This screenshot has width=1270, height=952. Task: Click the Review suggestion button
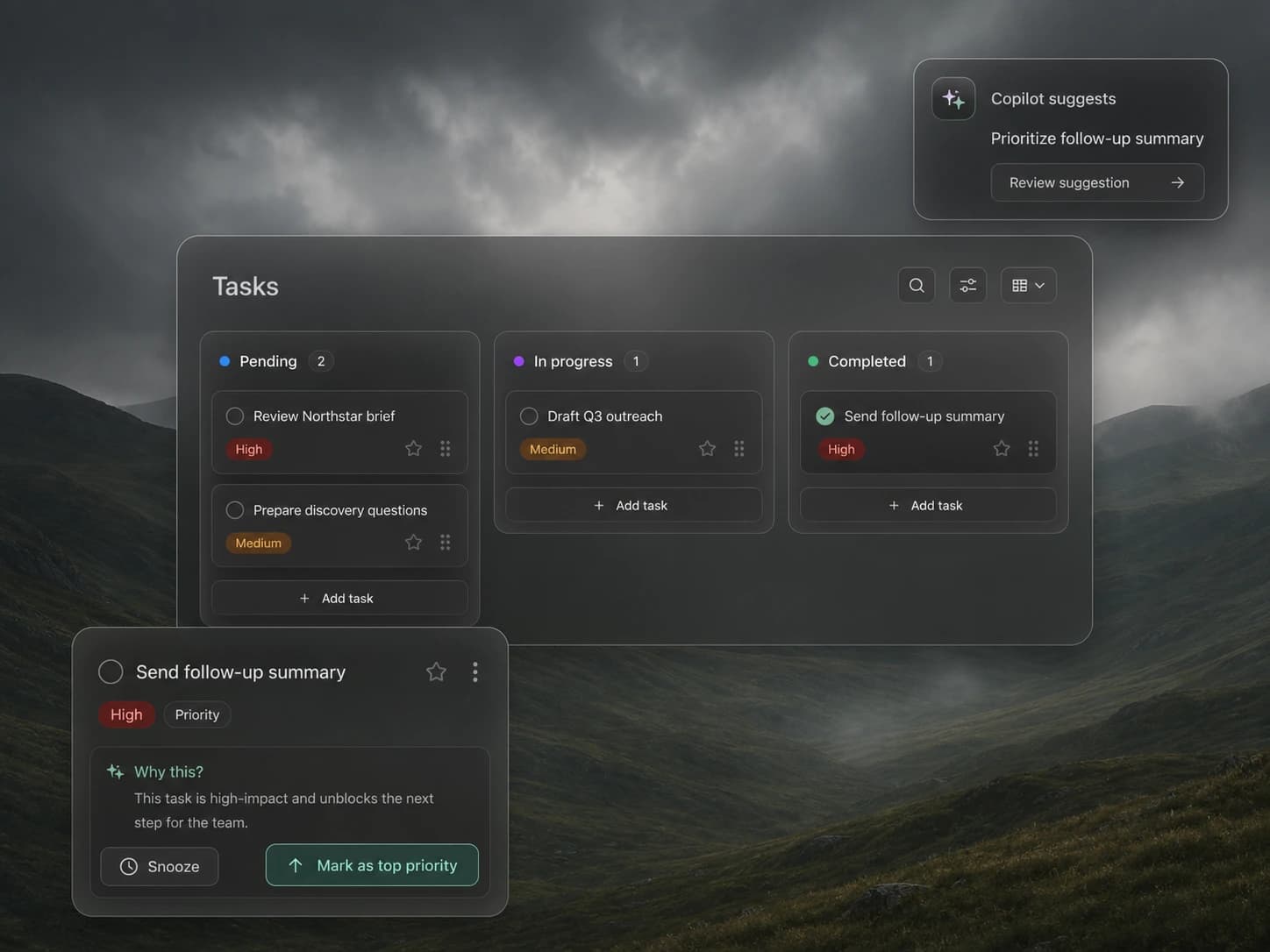tap(1097, 182)
